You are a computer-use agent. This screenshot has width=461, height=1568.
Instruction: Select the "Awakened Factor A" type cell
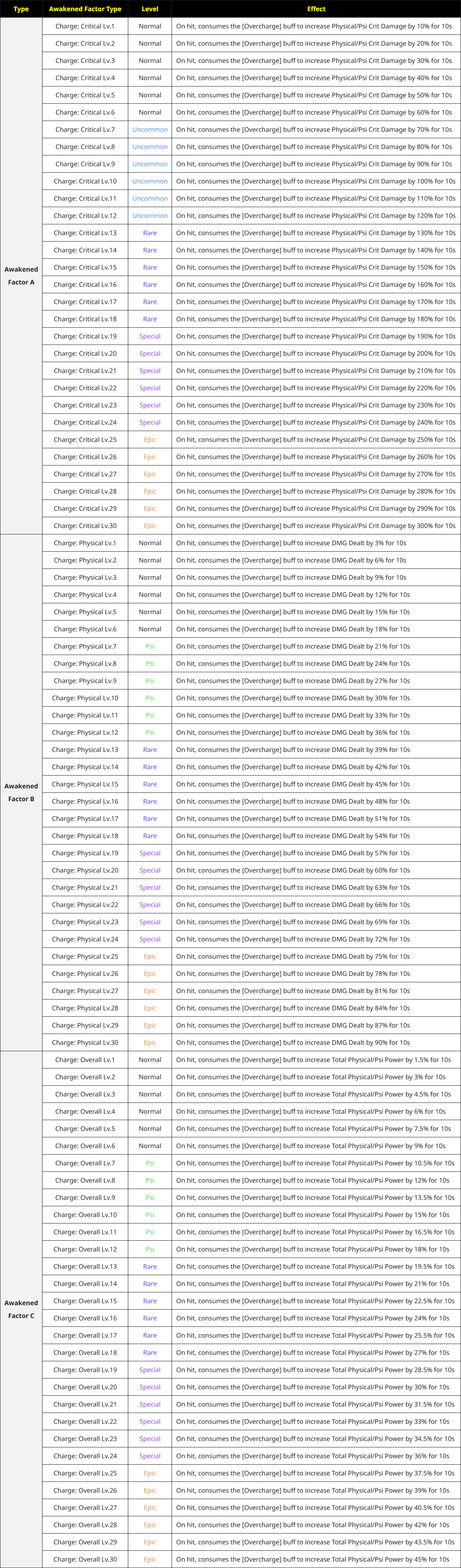coord(21,276)
